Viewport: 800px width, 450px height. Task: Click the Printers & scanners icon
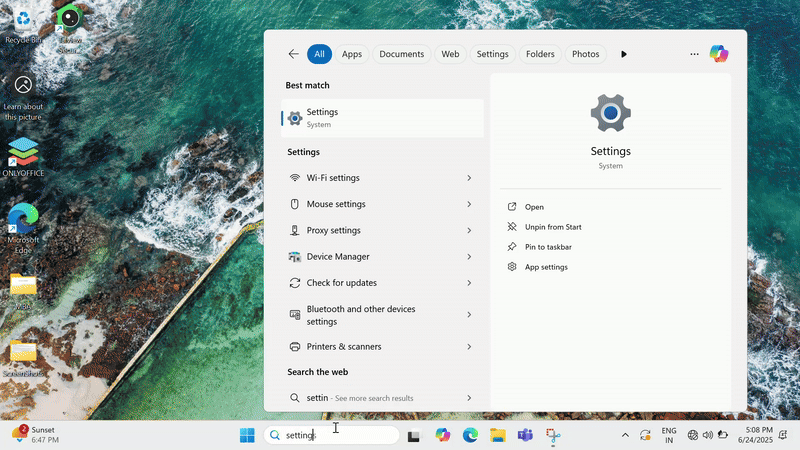(x=294, y=346)
